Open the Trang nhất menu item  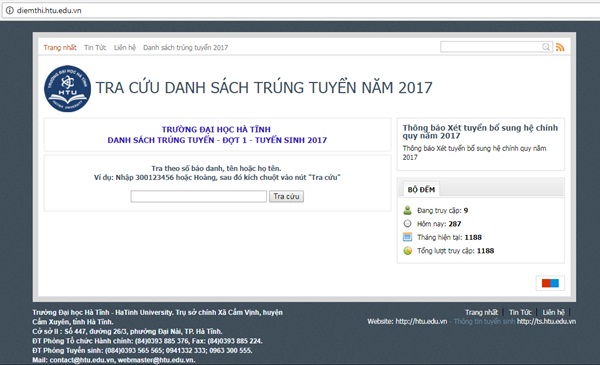60,47
